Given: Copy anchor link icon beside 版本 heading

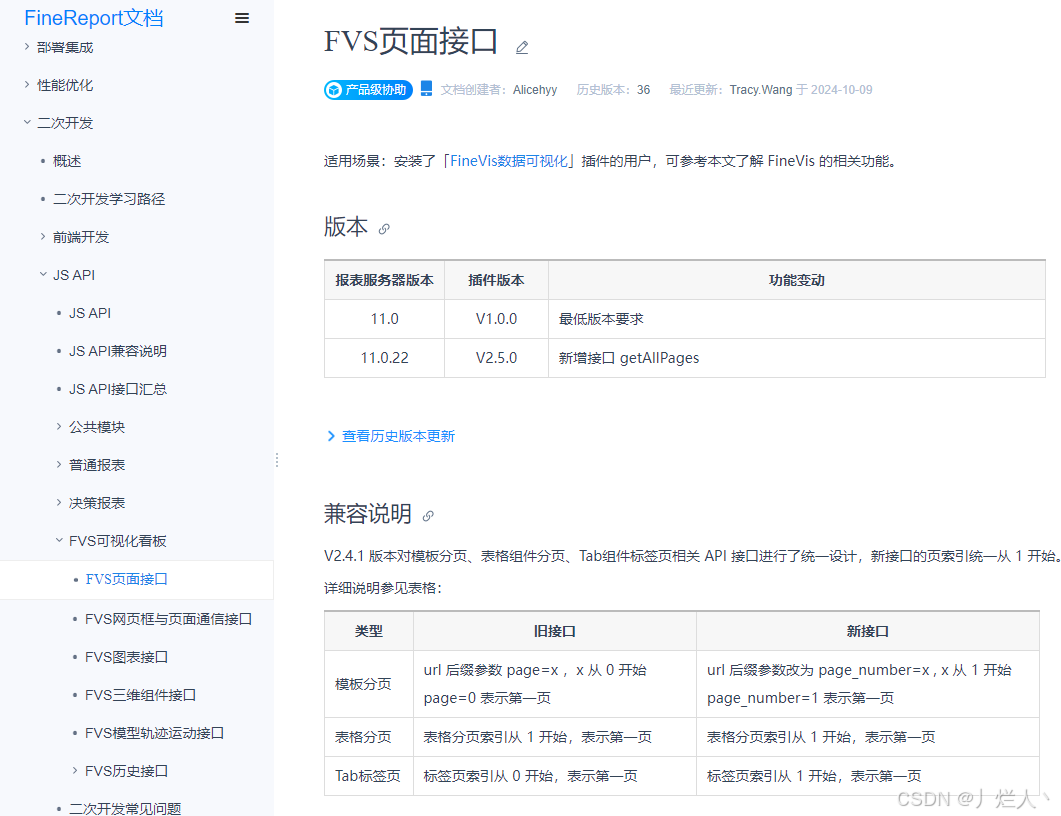Looking at the screenshot, I should (384, 229).
